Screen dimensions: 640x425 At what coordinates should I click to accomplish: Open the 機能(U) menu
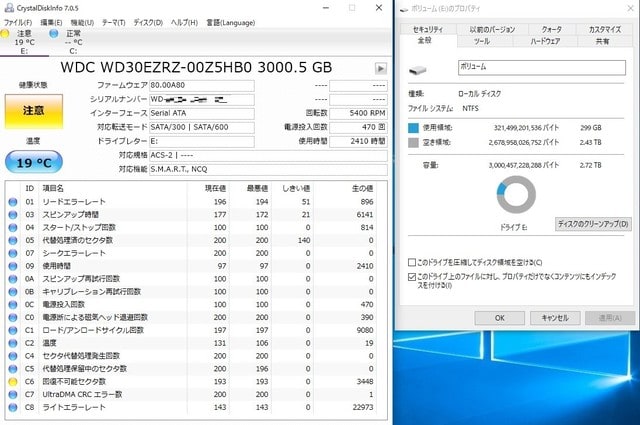[82, 22]
